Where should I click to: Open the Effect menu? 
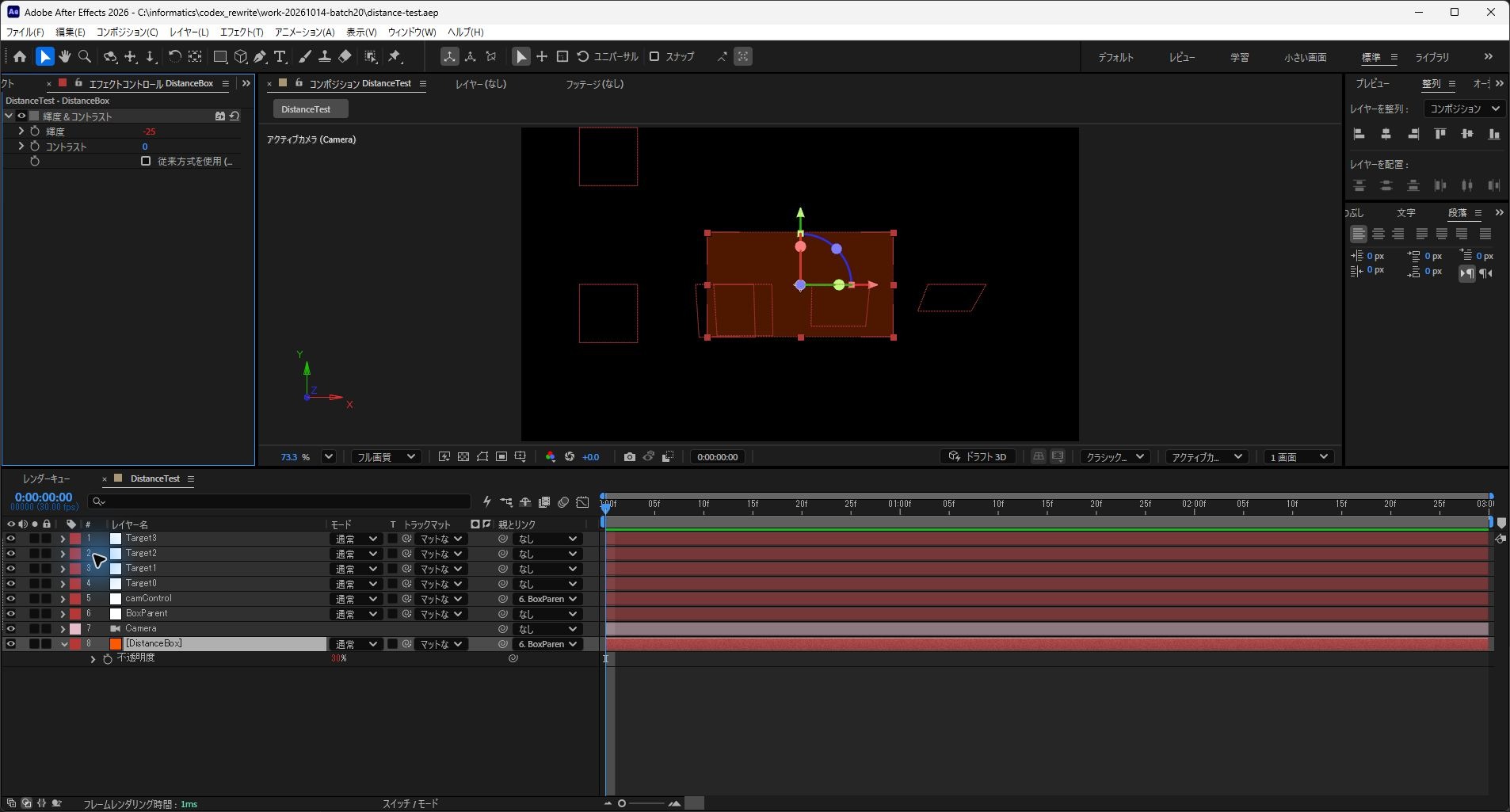(242, 32)
